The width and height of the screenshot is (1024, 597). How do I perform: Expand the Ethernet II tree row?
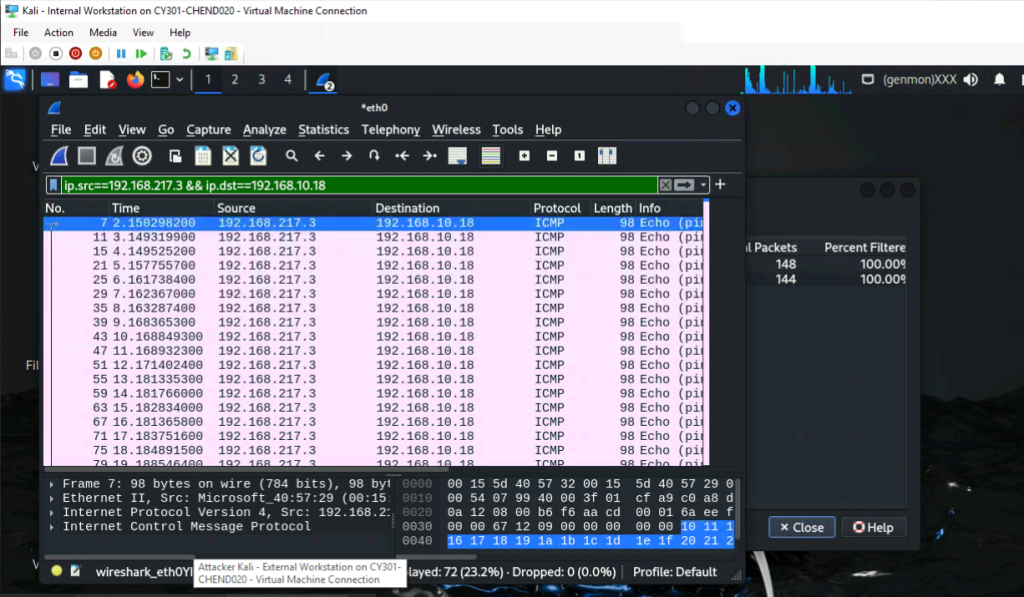53,498
